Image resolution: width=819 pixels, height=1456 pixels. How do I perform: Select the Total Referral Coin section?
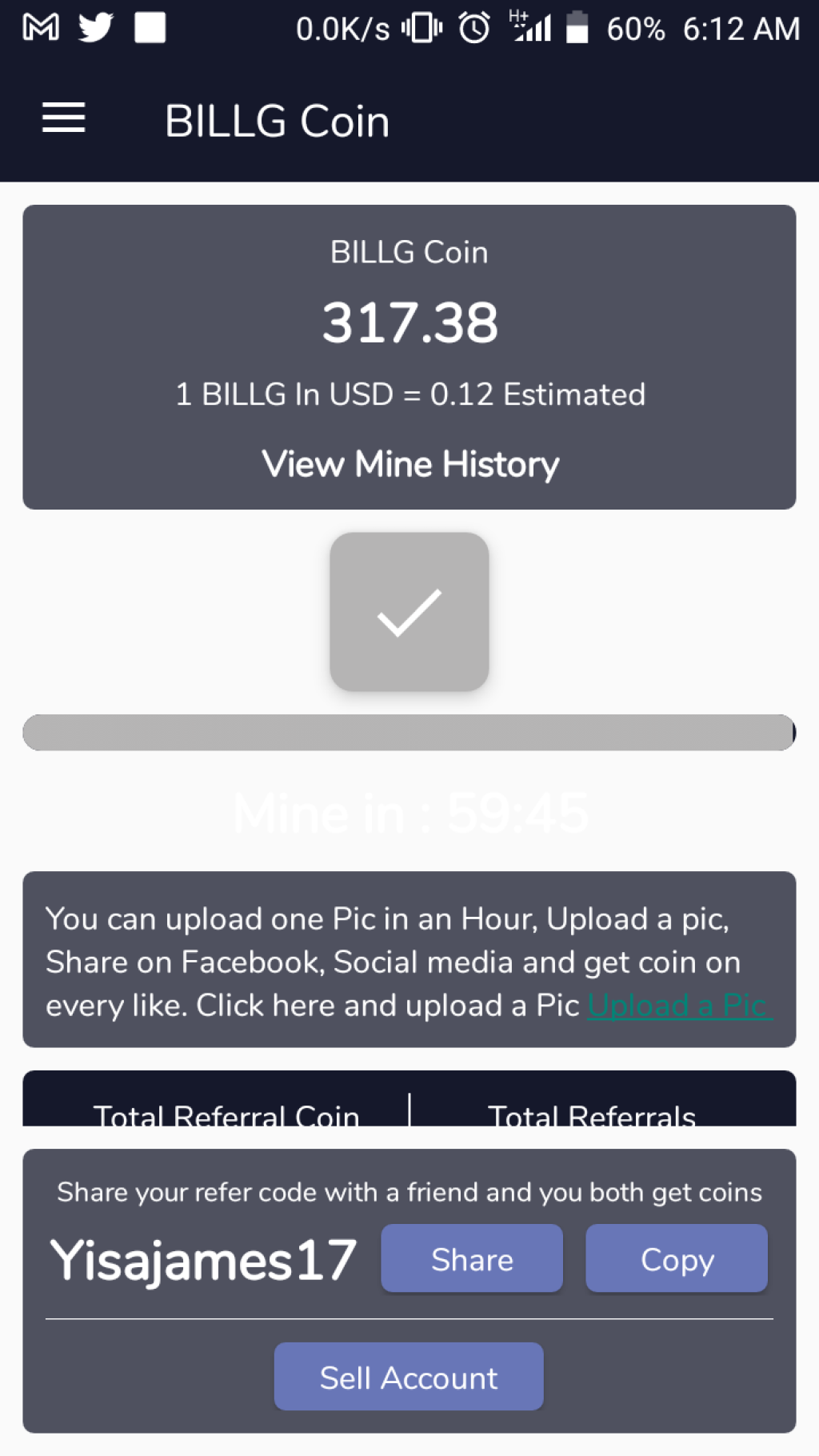(x=226, y=1113)
